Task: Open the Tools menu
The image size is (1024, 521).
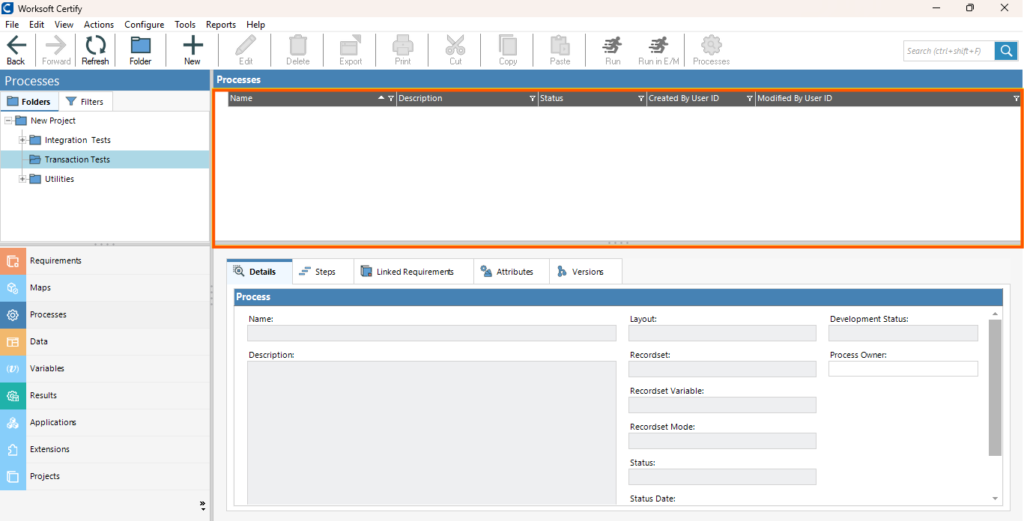Action: tap(185, 24)
